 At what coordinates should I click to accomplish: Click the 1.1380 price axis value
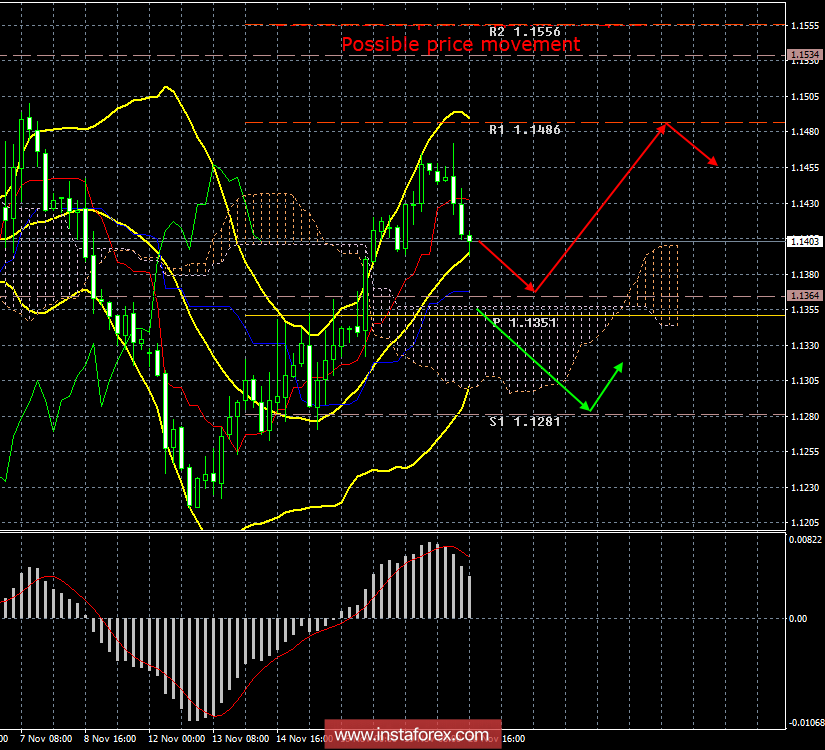tap(805, 275)
